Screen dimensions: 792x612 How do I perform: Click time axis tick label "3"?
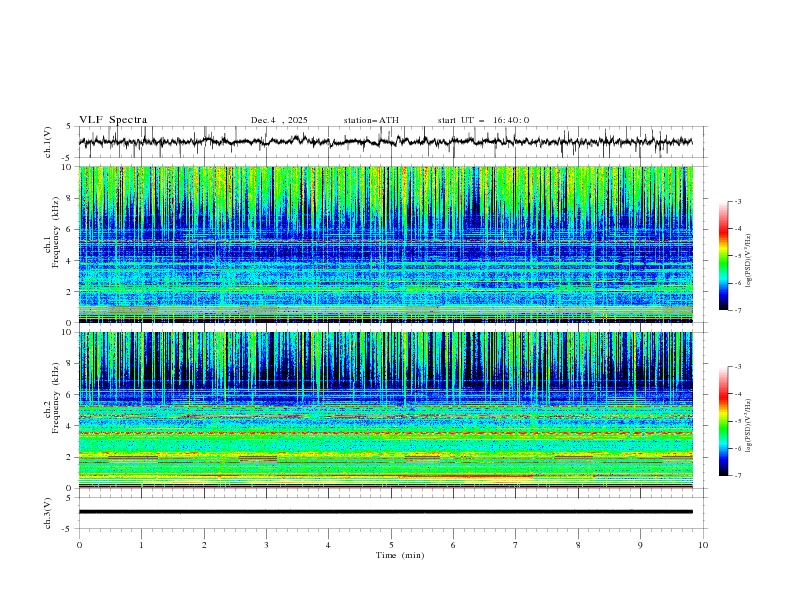266,545
